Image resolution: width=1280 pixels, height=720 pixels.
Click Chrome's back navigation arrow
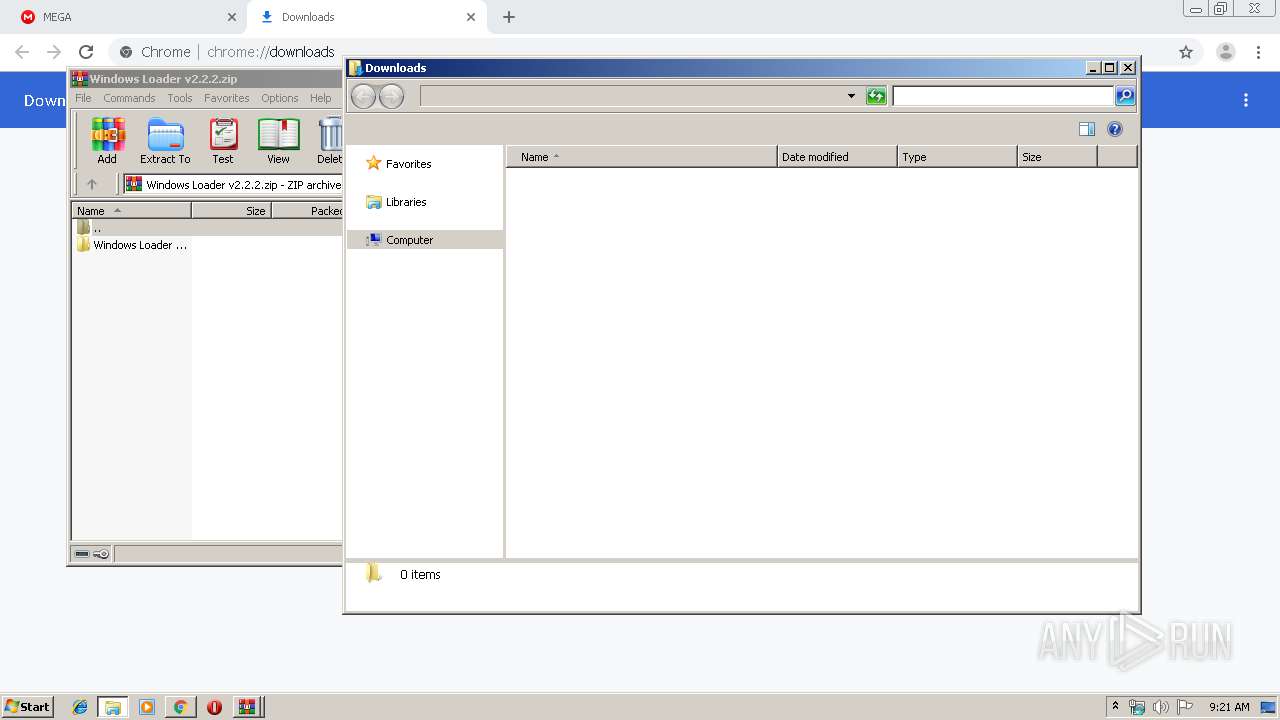(x=22, y=52)
